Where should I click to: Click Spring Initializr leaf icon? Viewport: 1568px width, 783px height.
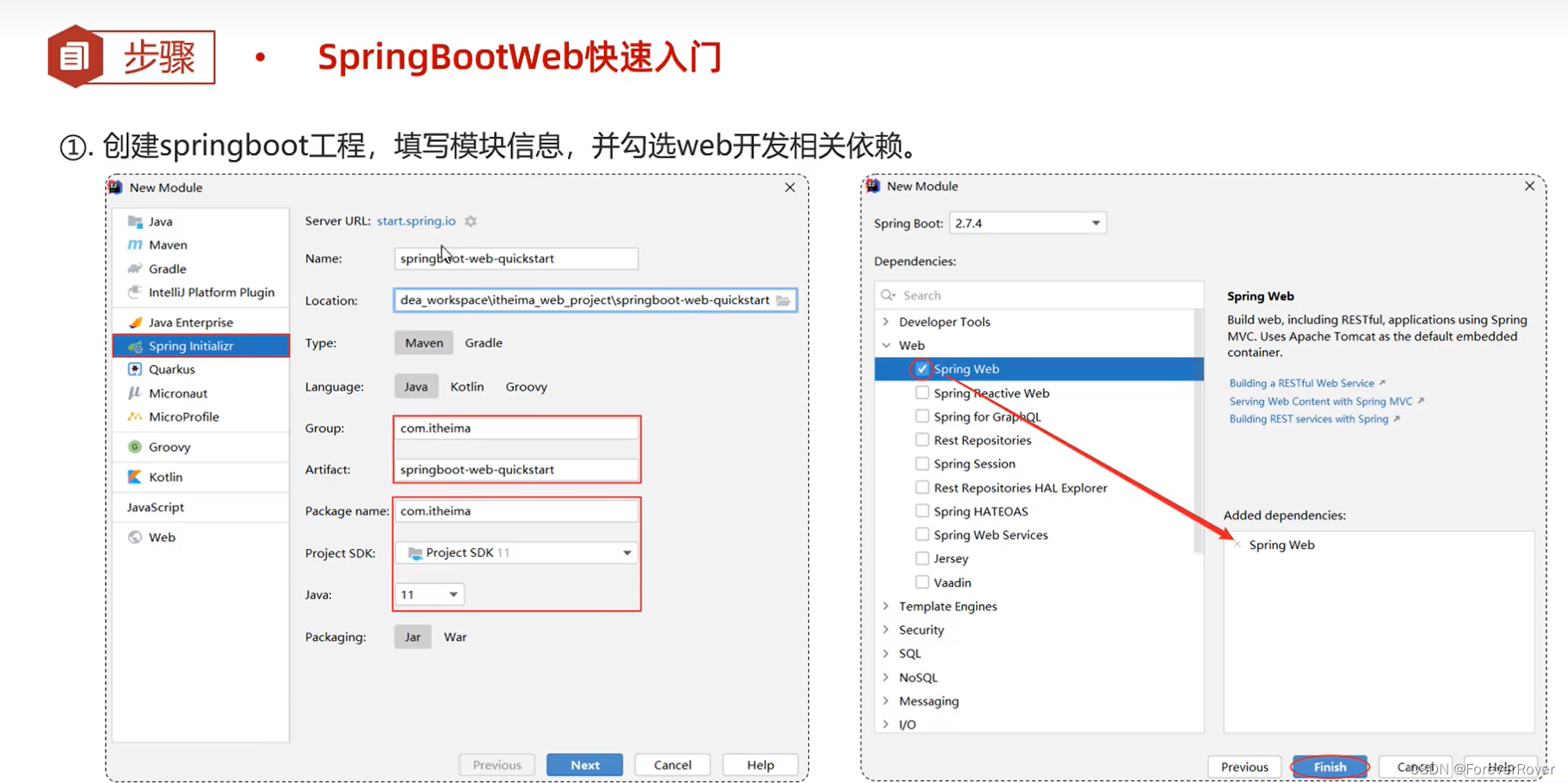coord(135,346)
